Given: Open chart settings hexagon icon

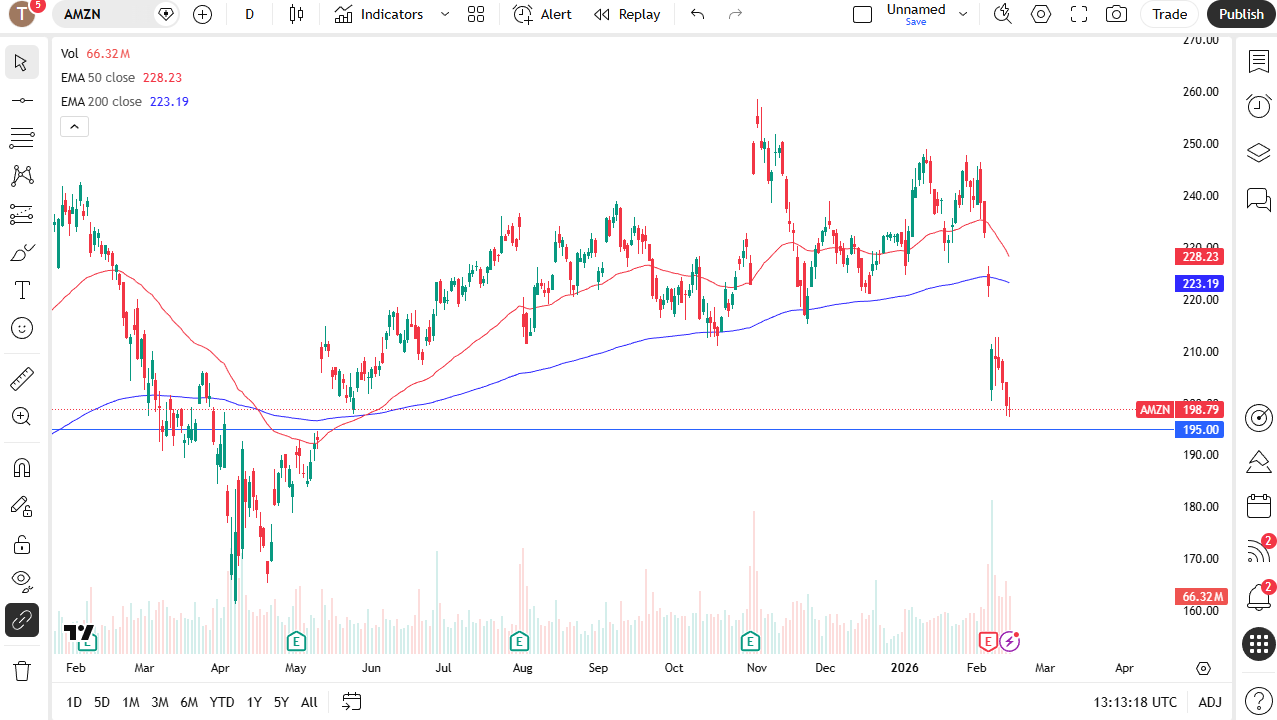Looking at the screenshot, I should pos(1041,14).
